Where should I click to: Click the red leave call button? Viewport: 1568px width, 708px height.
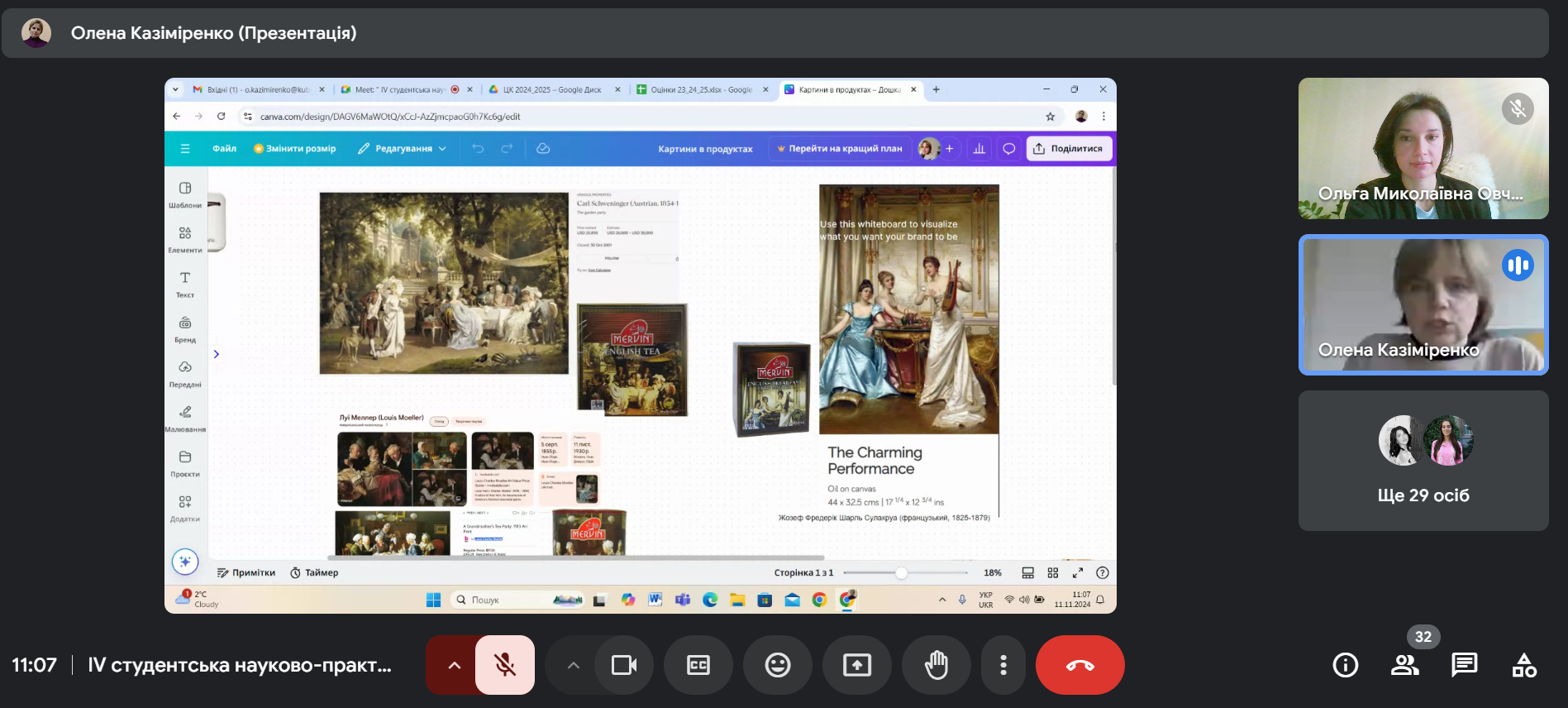[x=1079, y=665]
